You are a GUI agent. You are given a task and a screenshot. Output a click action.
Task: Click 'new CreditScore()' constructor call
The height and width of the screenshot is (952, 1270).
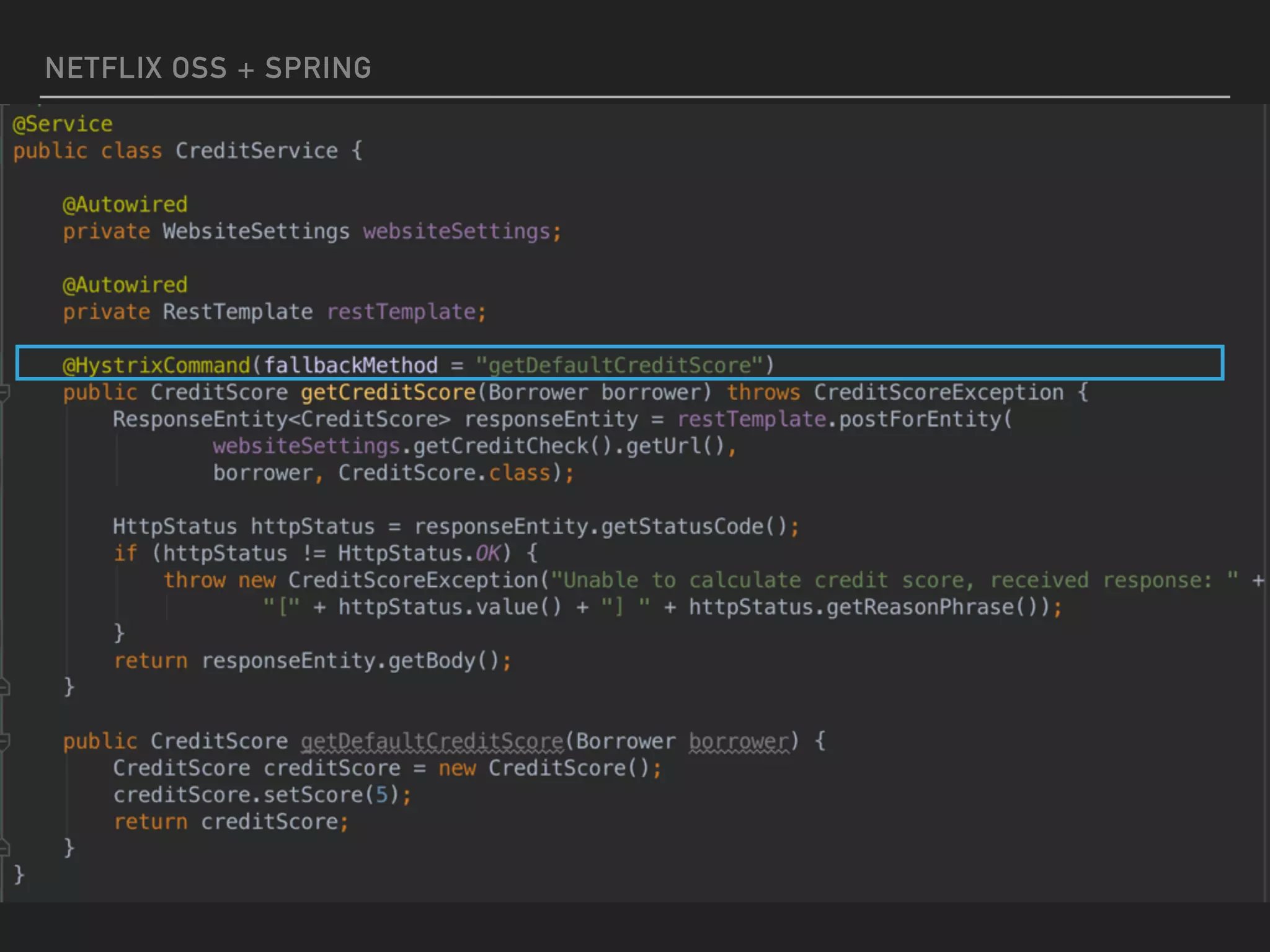544,769
